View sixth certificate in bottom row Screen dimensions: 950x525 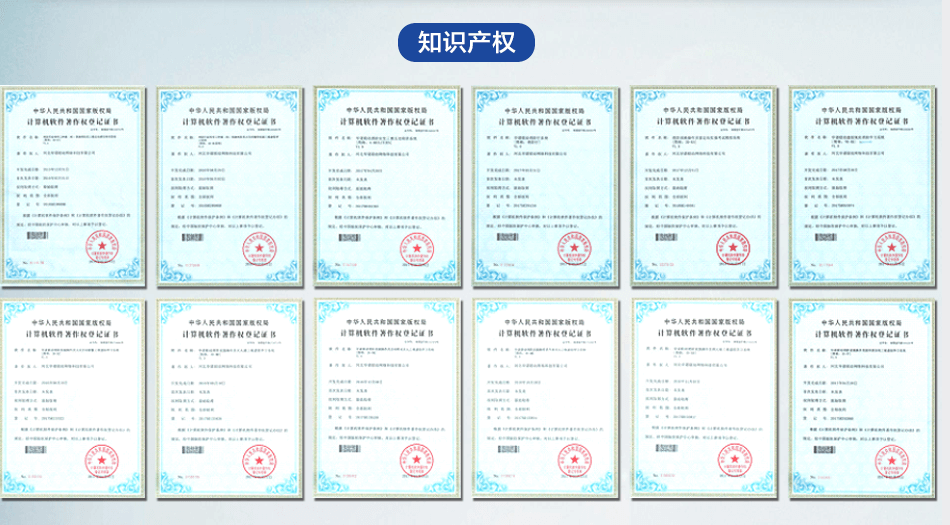pos(862,400)
